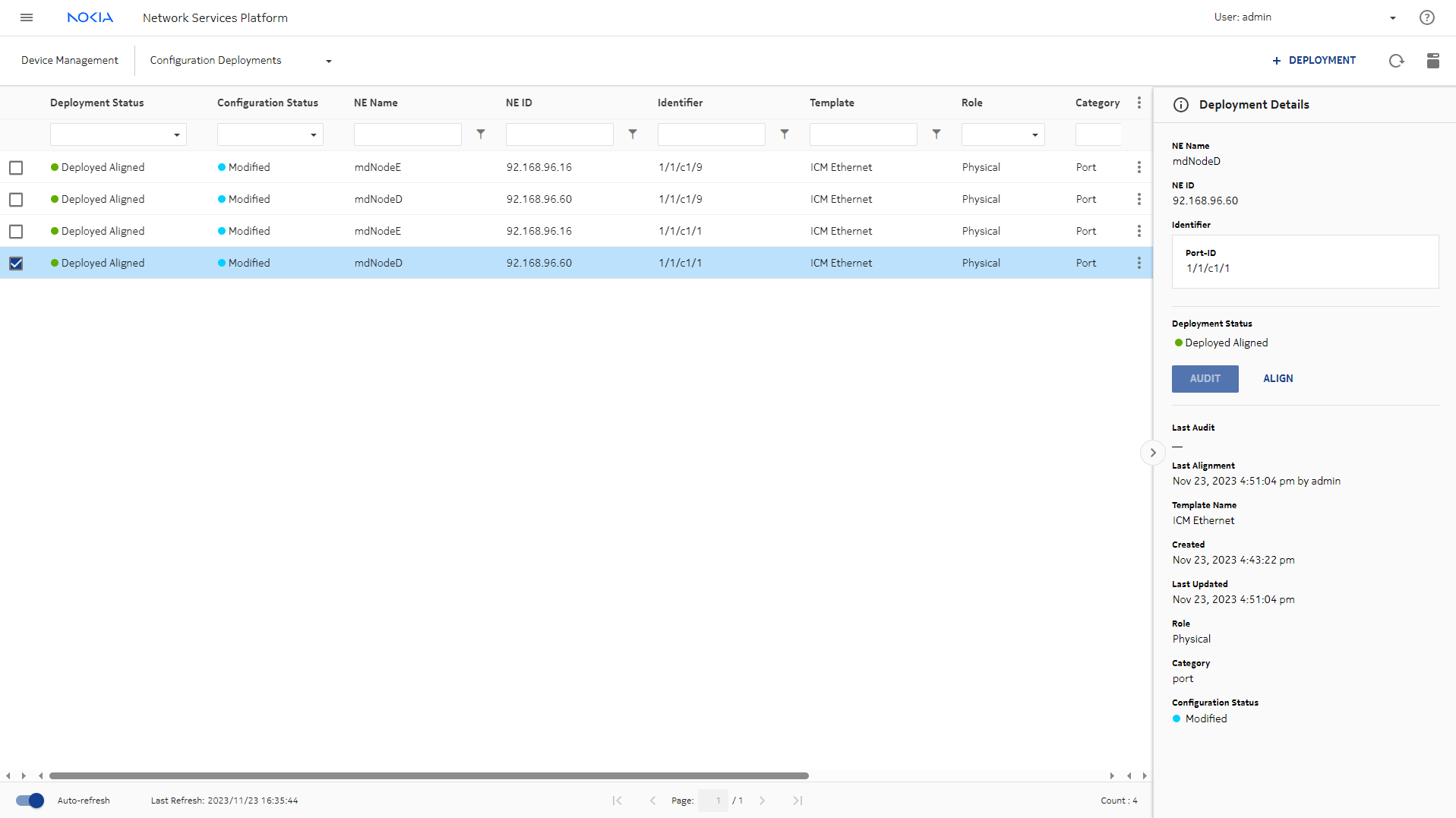The image size is (1456, 818).
Task: Click the NE Name filter funnel icon
Action: [481, 134]
